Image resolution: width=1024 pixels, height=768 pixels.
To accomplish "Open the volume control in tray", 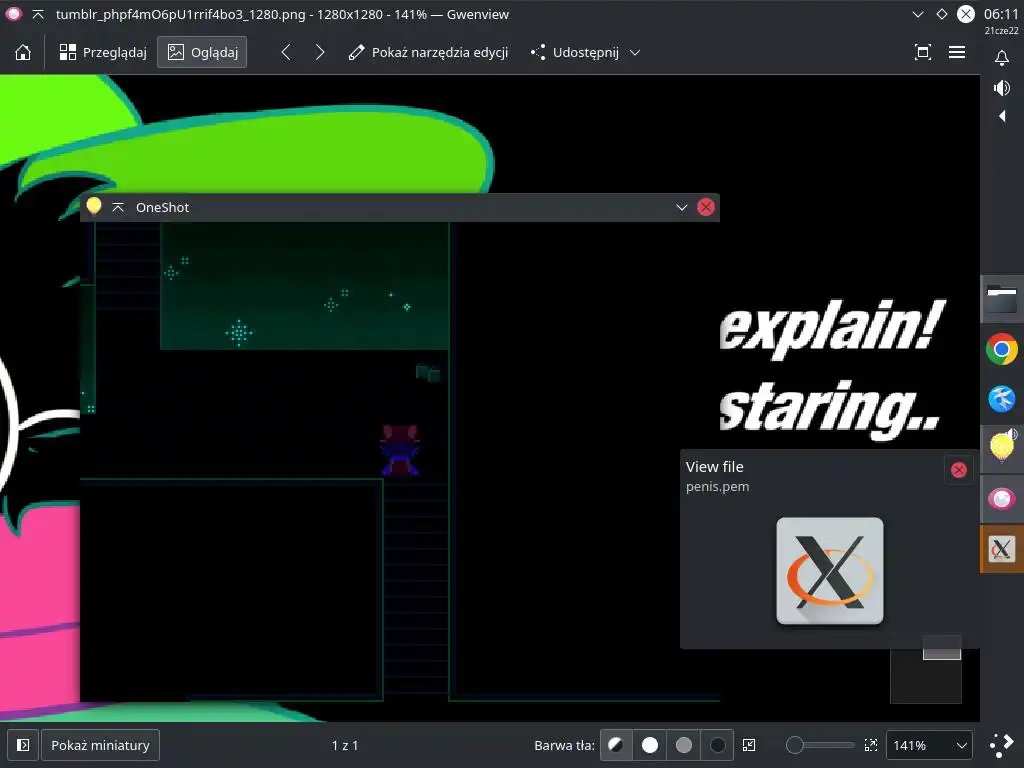I will coord(1002,88).
